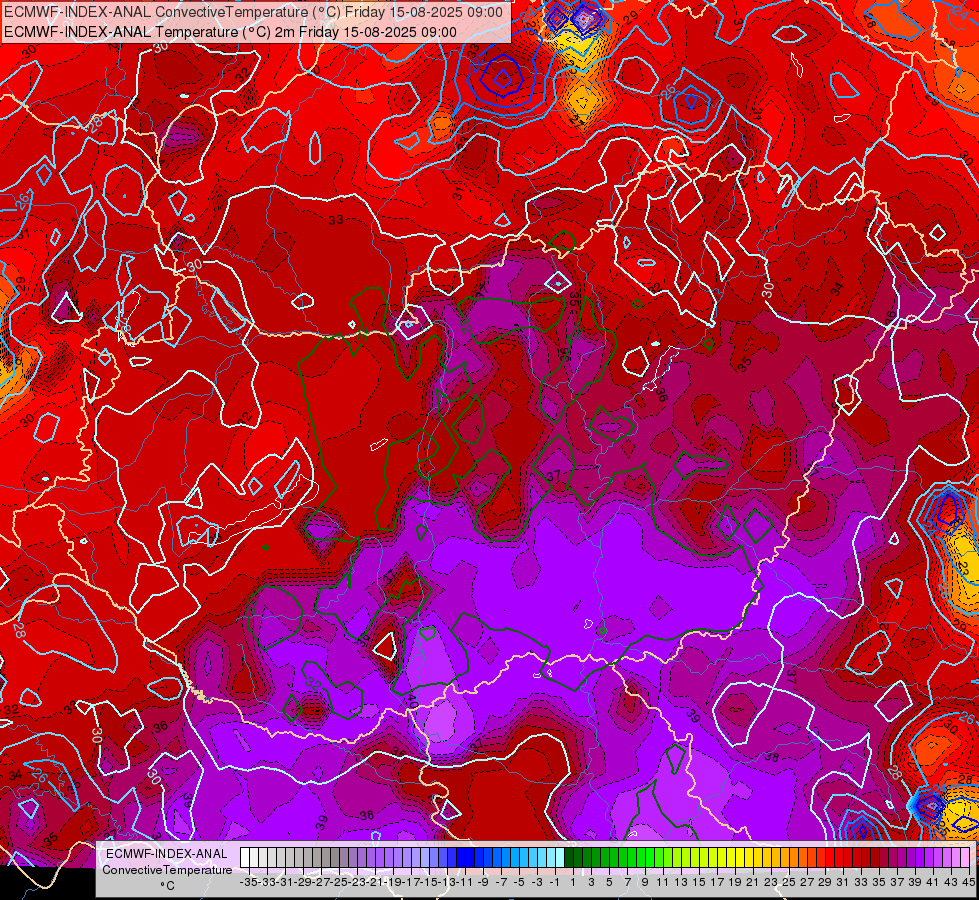
Task: Click the Temperature 2m title line
Action: (230, 32)
